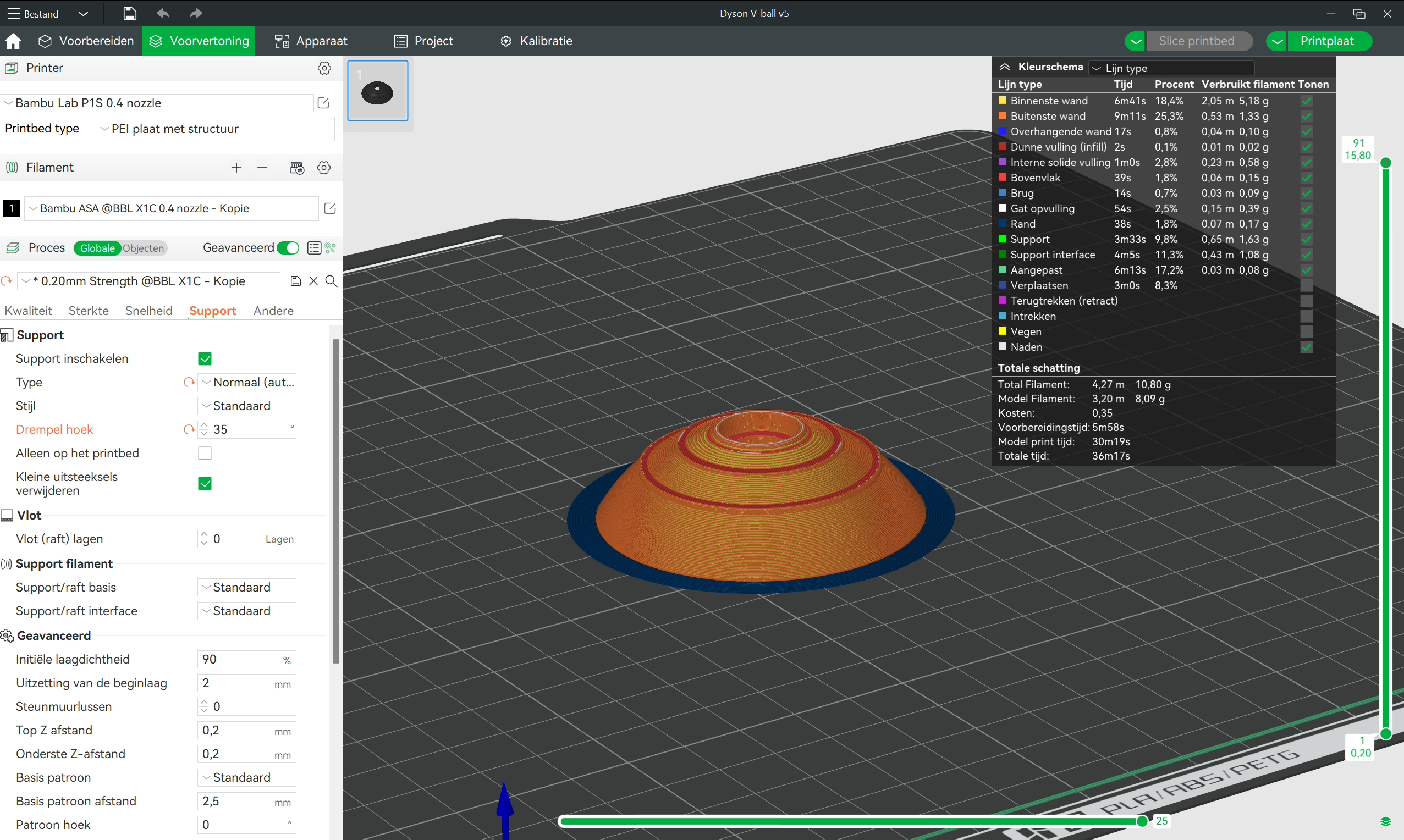Click the edit printer preset icon
Screen dimensions: 1404x840
(323, 102)
